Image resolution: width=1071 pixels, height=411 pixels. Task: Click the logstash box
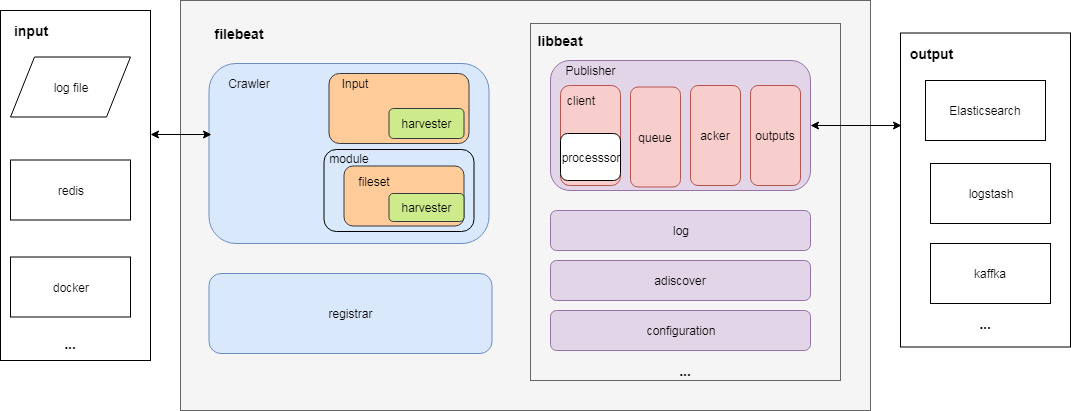[990, 193]
